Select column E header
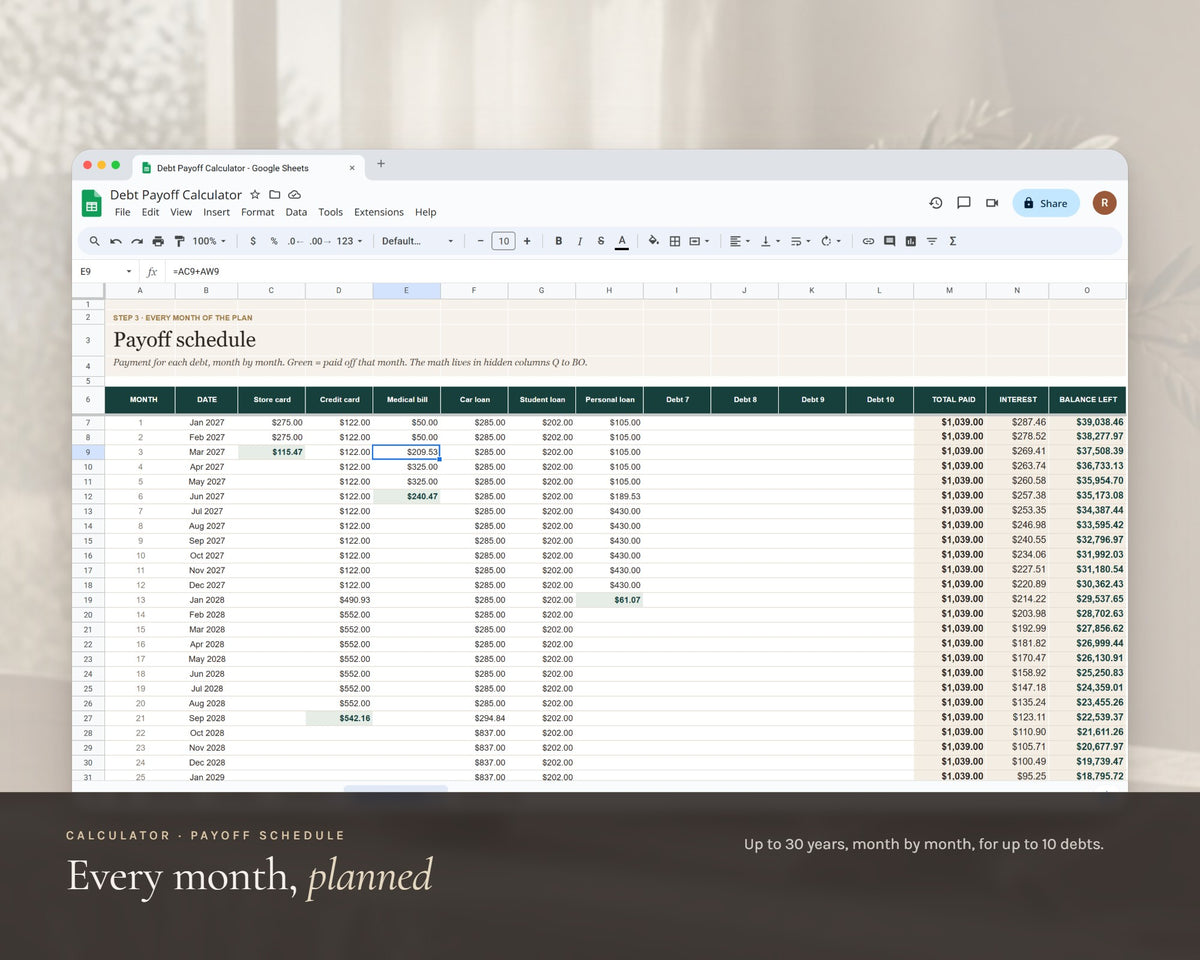This screenshot has height=960, width=1200. pyautogui.click(x=406, y=290)
